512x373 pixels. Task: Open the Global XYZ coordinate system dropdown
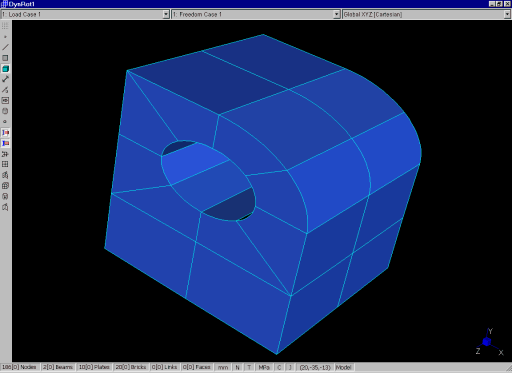click(507, 14)
